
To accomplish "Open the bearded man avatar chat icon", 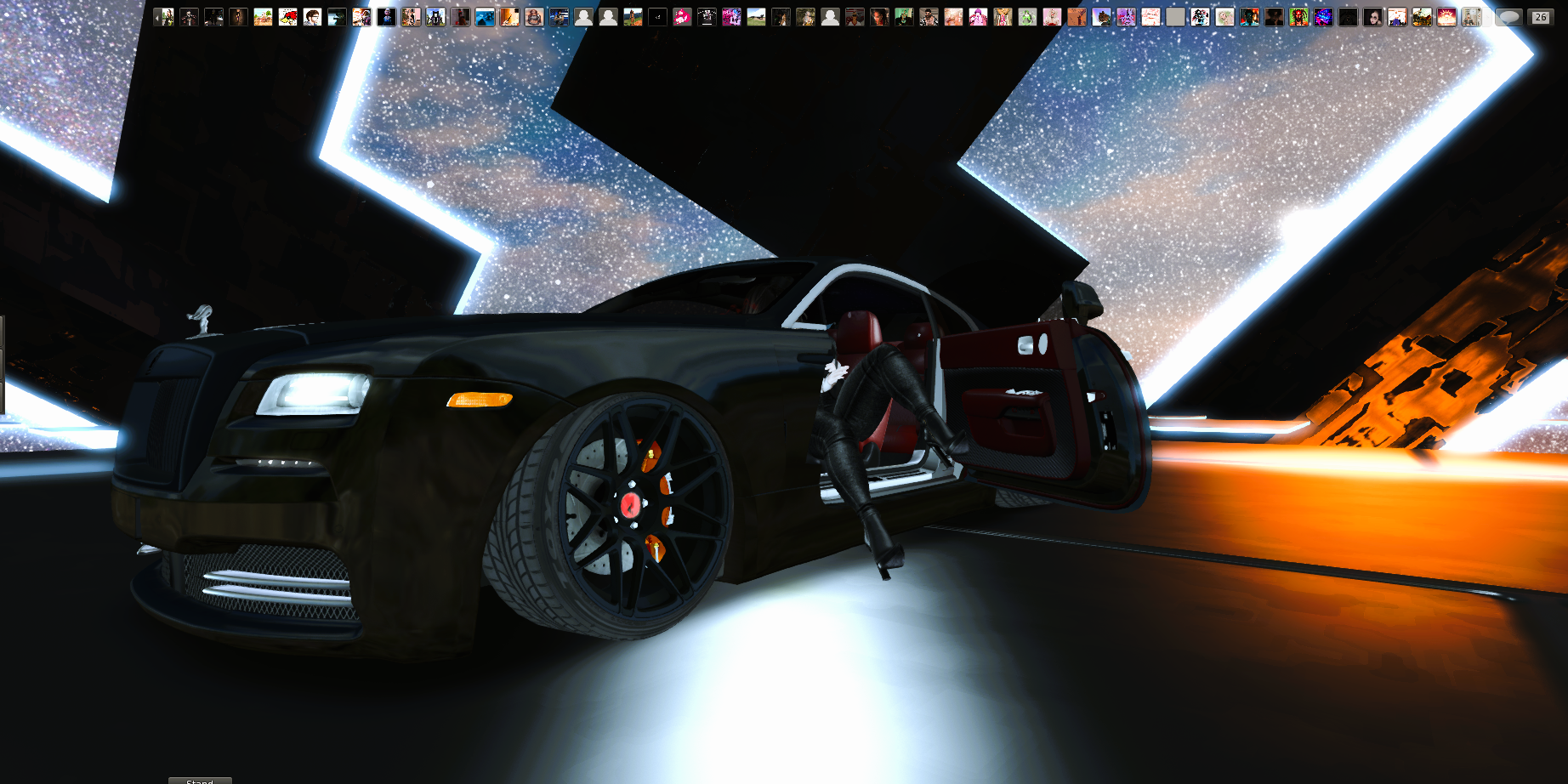I will 929,17.
